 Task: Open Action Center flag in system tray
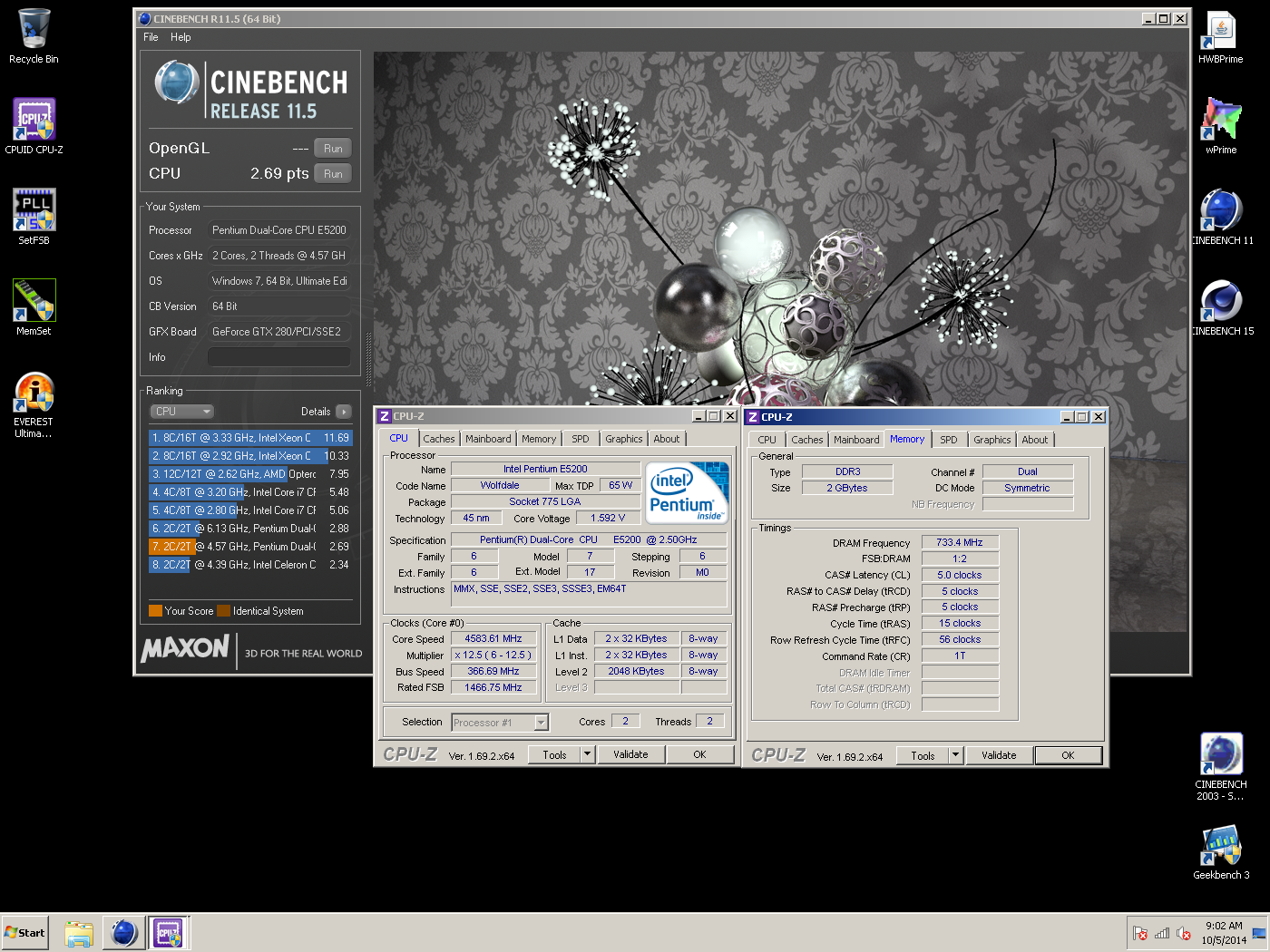point(1140,933)
